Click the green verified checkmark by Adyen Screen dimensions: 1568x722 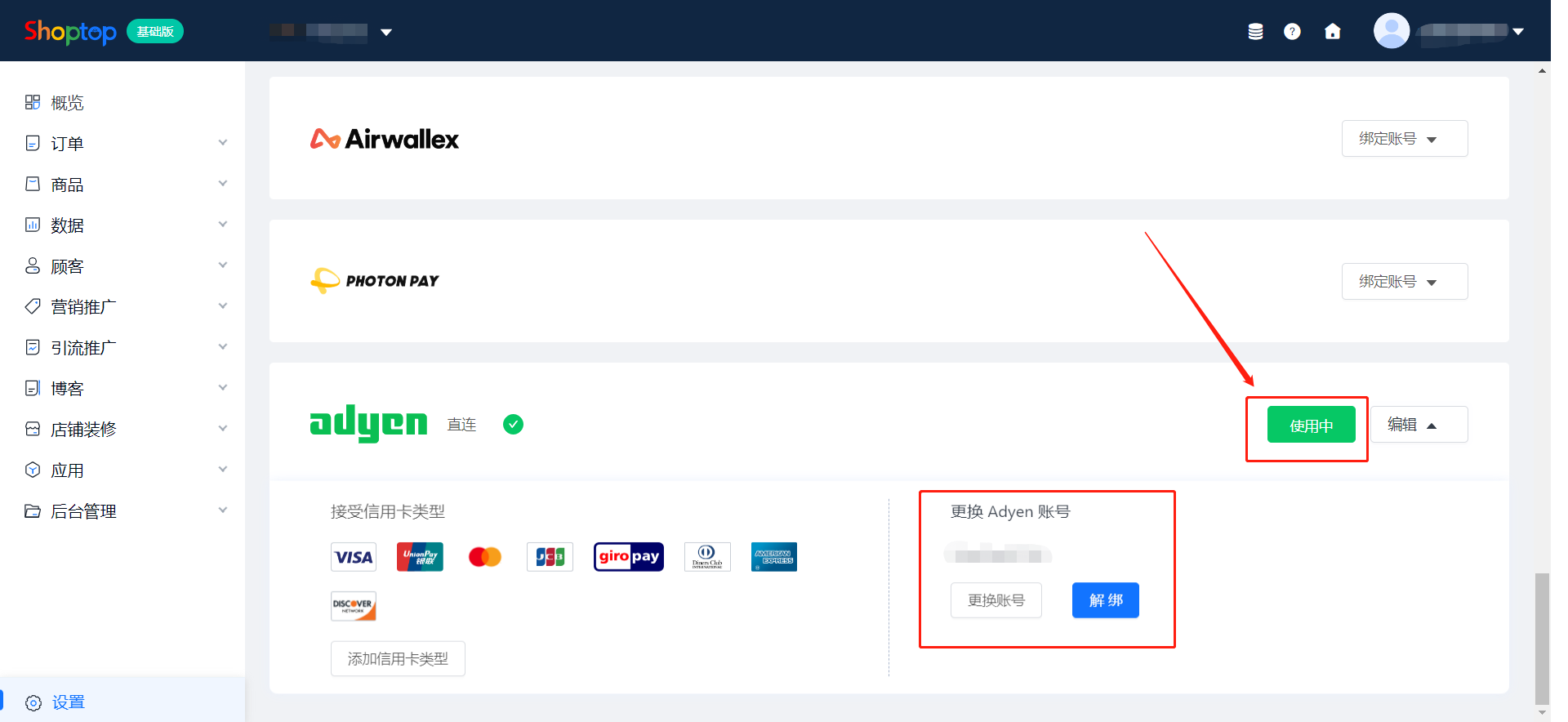(x=513, y=424)
